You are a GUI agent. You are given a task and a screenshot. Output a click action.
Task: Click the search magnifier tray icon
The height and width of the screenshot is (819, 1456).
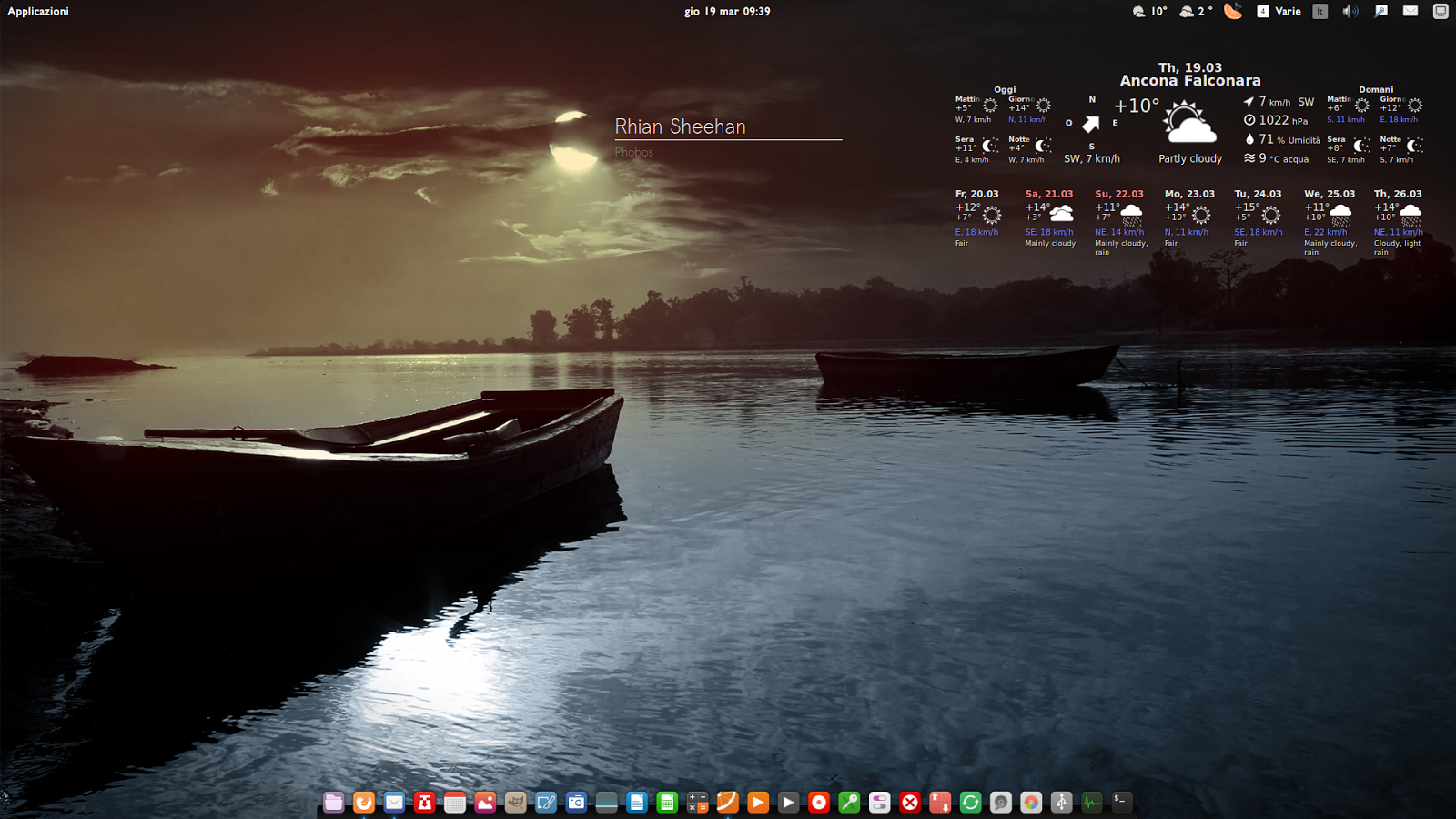(1380, 12)
